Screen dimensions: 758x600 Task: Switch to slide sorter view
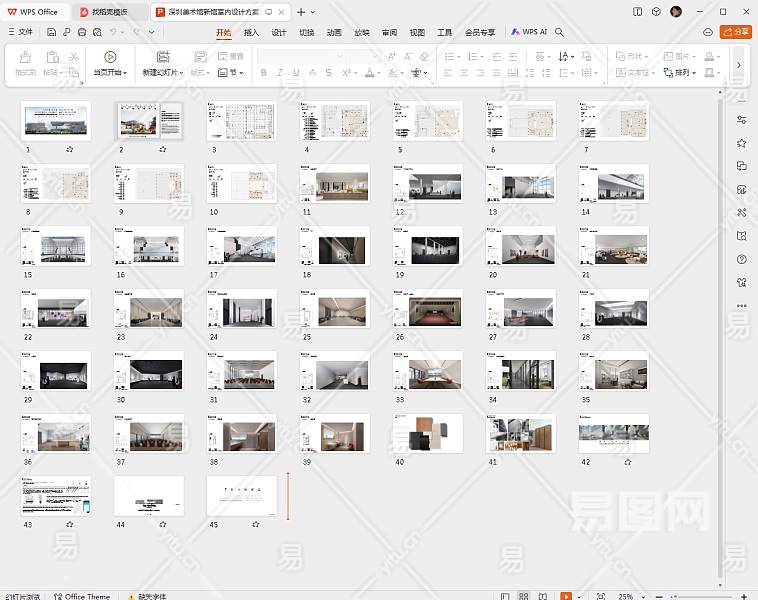click(x=523, y=596)
